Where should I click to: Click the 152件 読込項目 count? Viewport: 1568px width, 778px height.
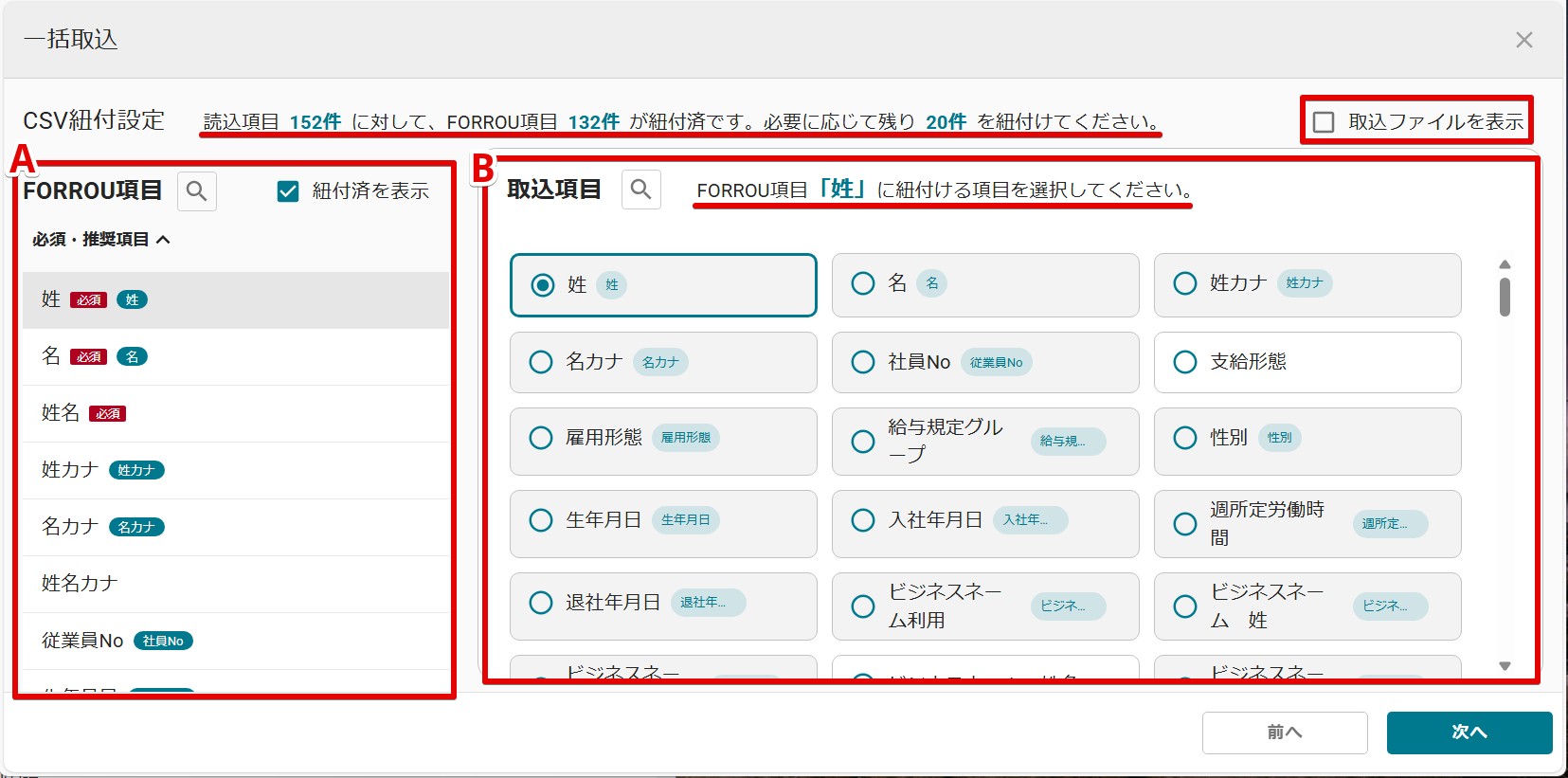tap(315, 122)
